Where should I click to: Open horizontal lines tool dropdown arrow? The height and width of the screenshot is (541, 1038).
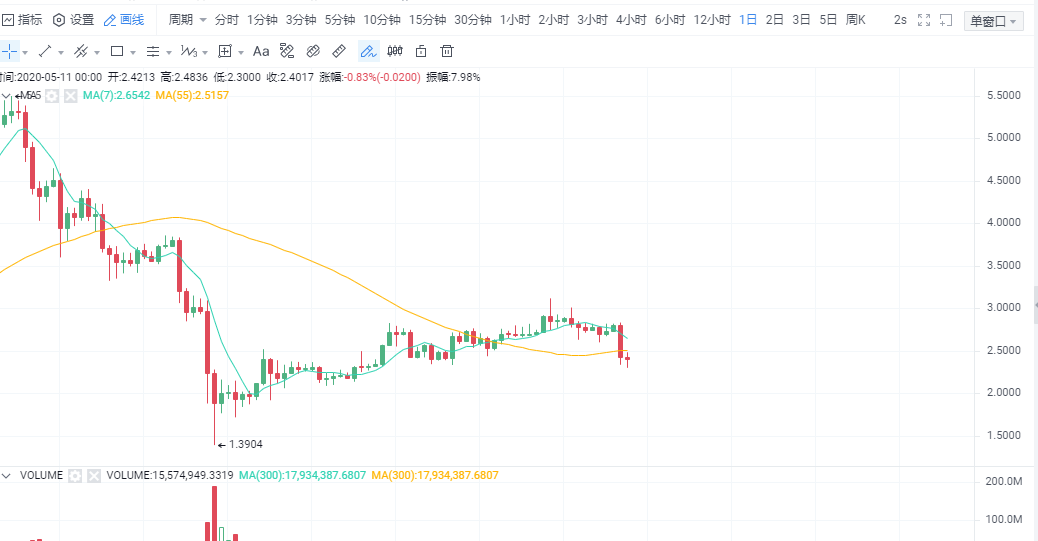[169, 52]
